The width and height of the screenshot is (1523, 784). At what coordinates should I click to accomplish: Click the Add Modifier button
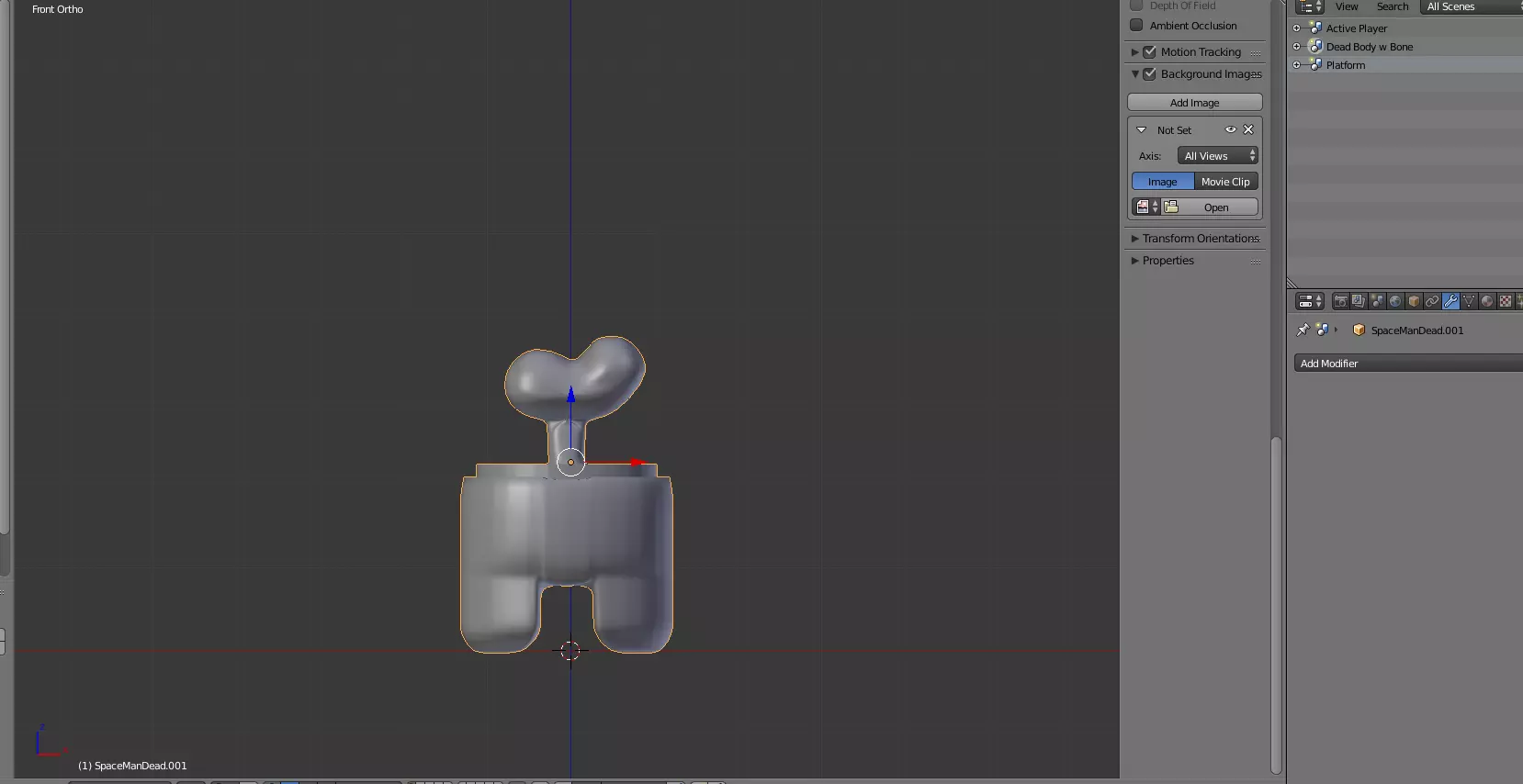click(x=1408, y=364)
